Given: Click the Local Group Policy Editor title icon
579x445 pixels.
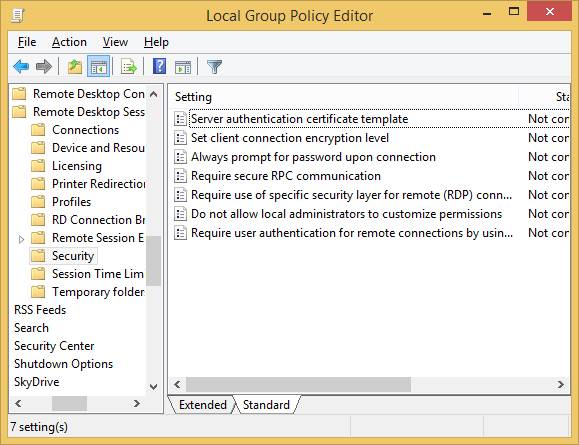Looking at the screenshot, I should 17,15.
